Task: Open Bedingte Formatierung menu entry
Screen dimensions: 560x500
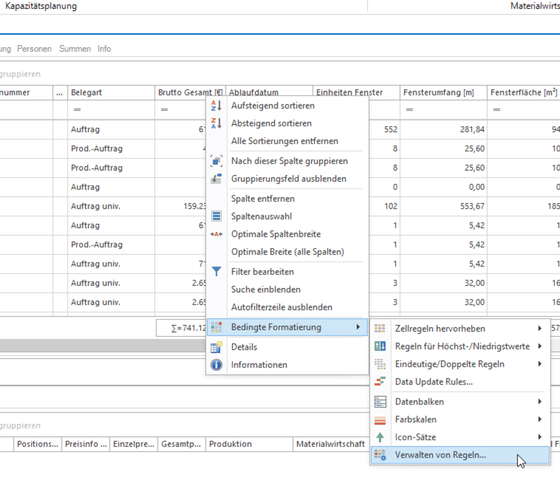Action: pyautogui.click(x=287, y=327)
